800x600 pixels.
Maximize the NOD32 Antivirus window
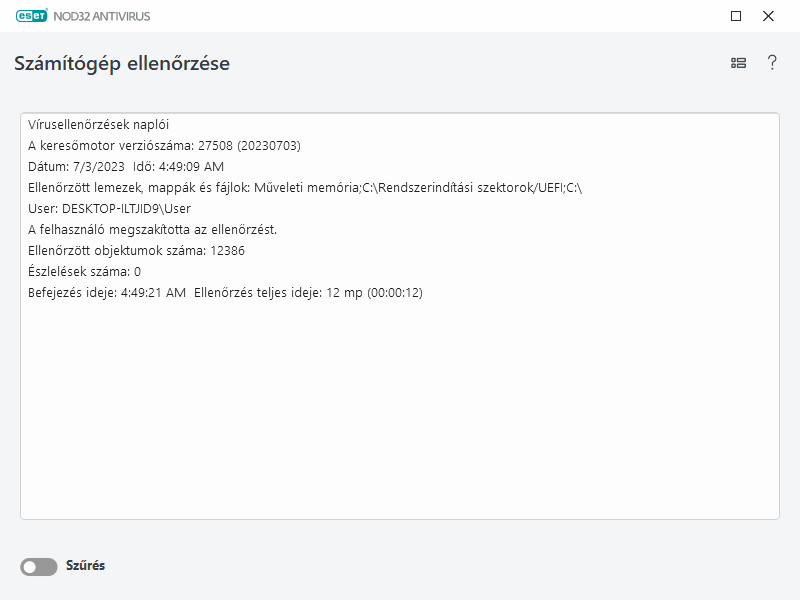(736, 16)
